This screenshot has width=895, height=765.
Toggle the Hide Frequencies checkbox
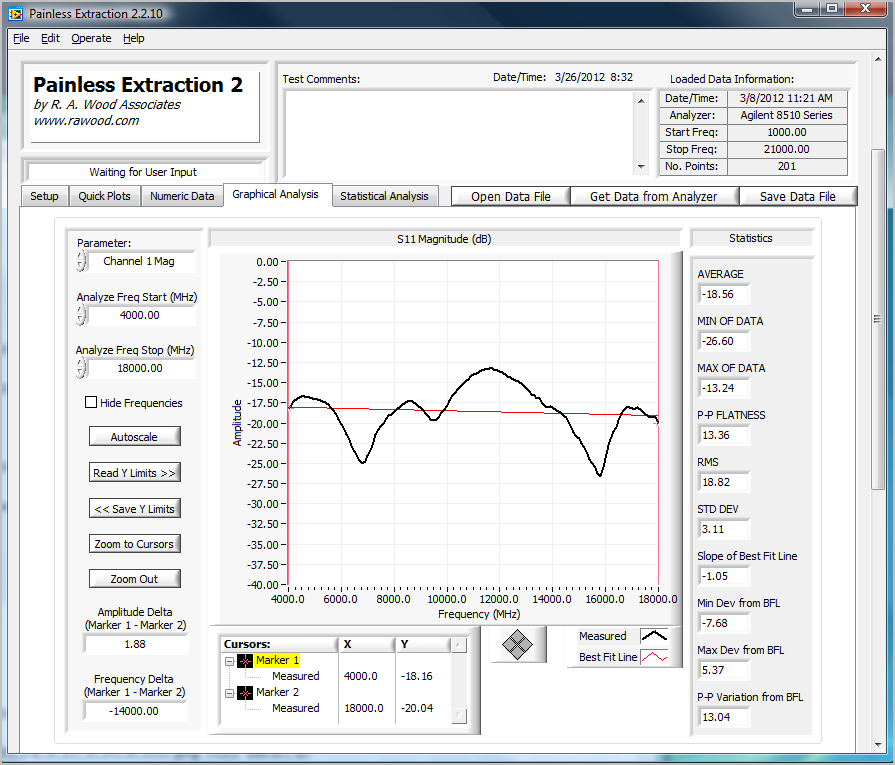(x=91, y=402)
